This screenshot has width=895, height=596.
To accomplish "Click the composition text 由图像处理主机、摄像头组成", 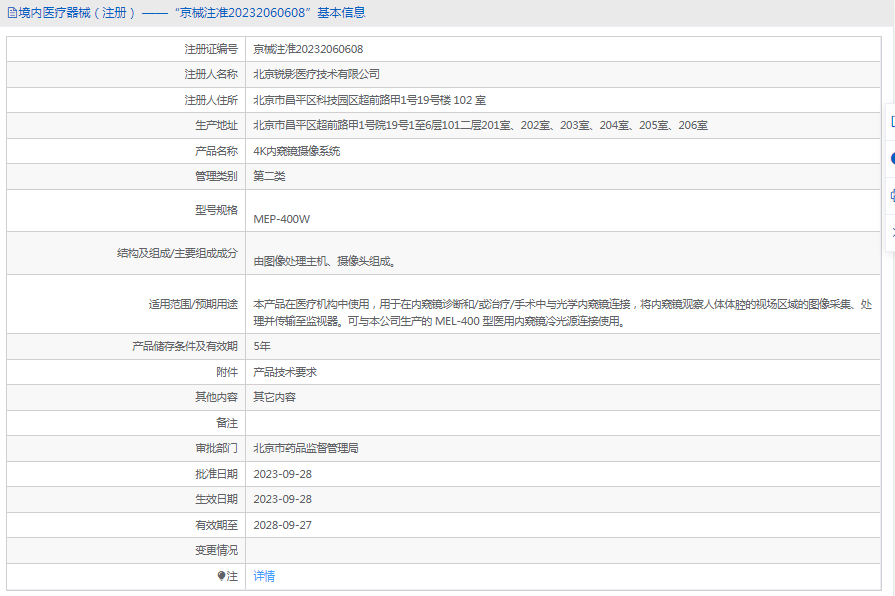I will (x=324, y=261).
